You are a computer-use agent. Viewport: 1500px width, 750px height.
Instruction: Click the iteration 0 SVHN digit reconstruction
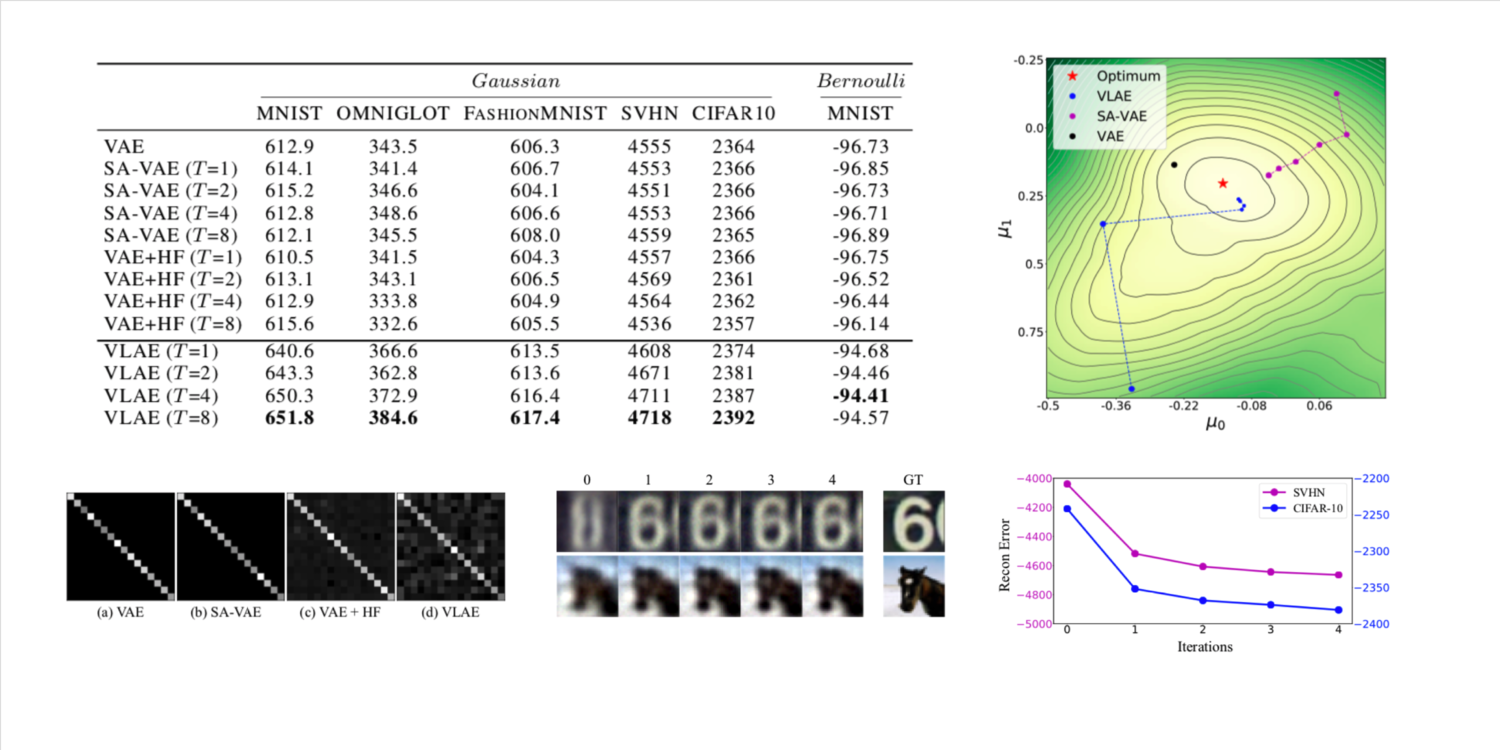(x=587, y=521)
